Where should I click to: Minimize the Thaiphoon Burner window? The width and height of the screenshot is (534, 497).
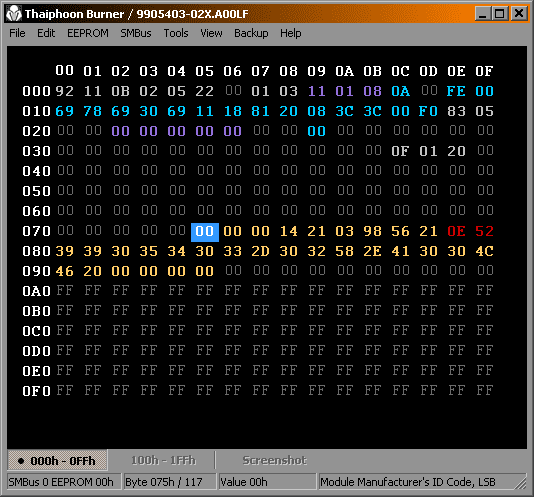[483, 14]
